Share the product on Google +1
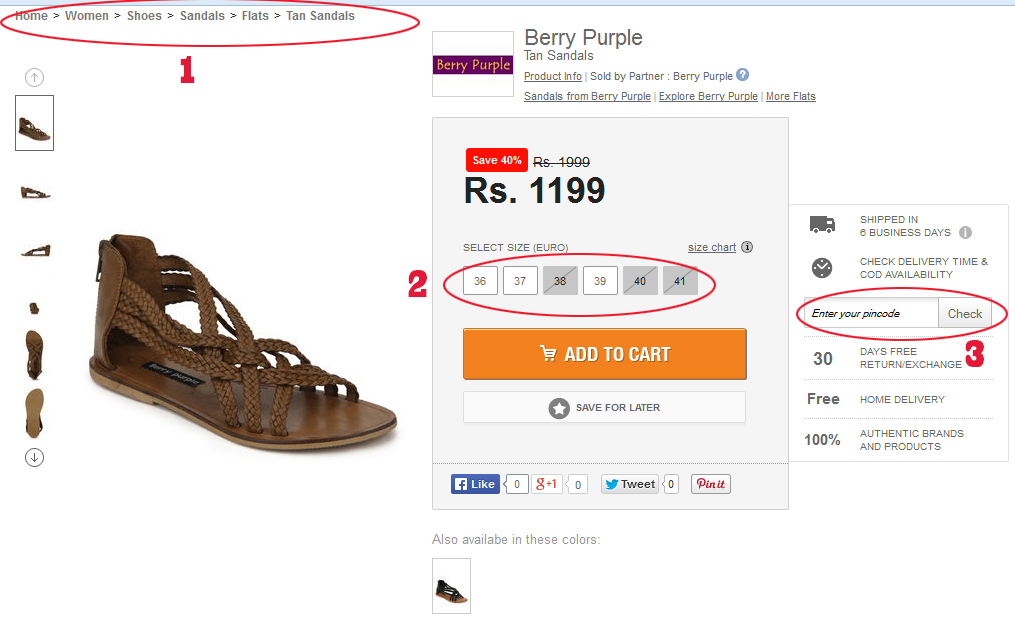Screen dimensions: 1015x627 pyautogui.click(x=547, y=484)
